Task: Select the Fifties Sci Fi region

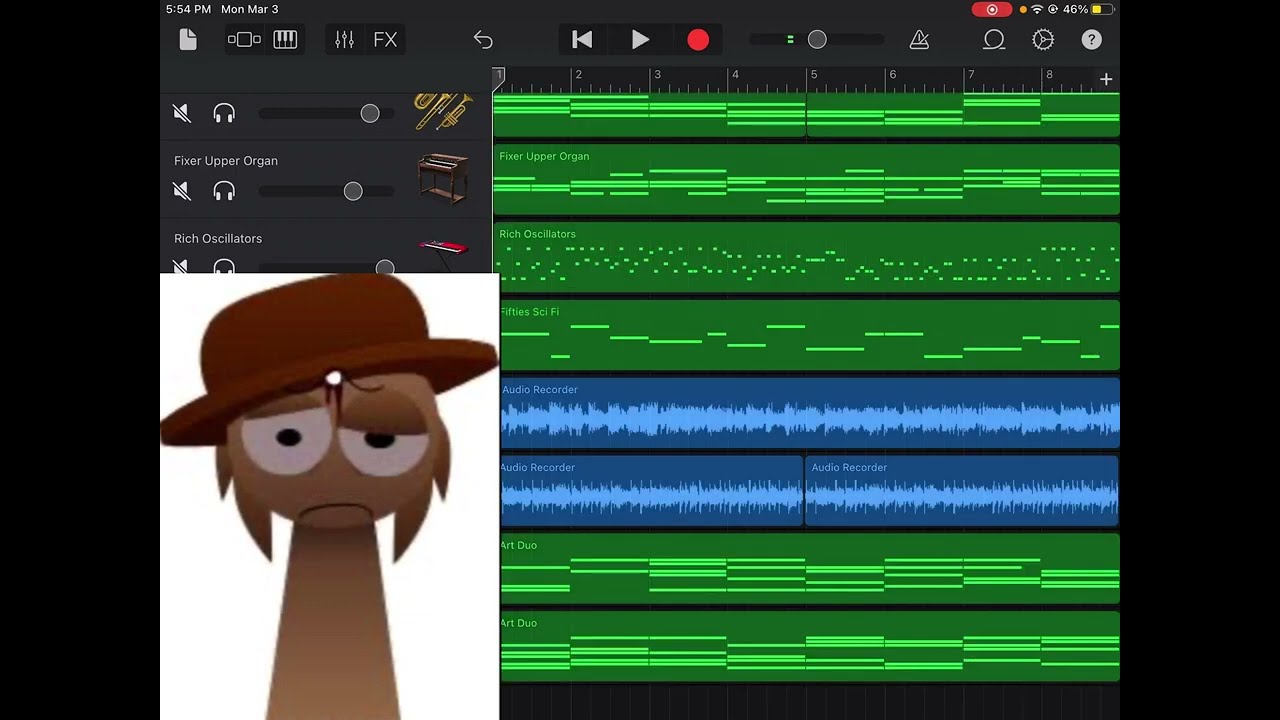Action: pyautogui.click(x=809, y=335)
